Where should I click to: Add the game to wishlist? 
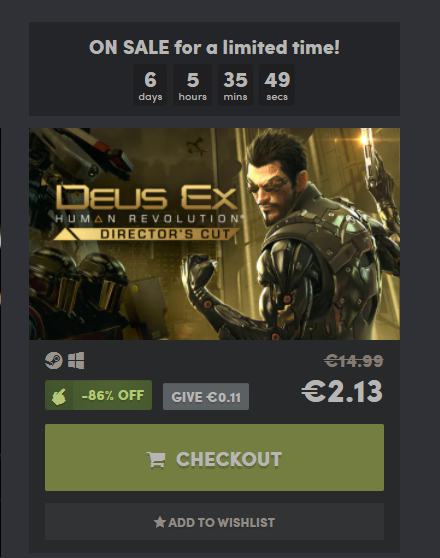[214, 522]
